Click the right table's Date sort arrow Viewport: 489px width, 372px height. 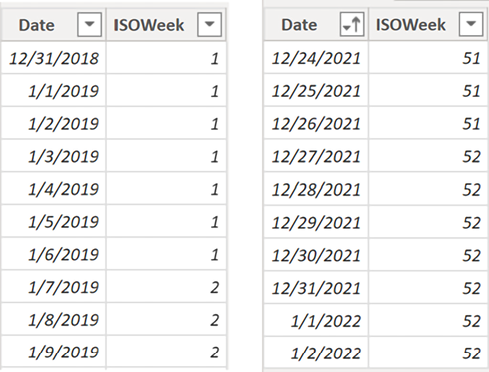coord(352,24)
